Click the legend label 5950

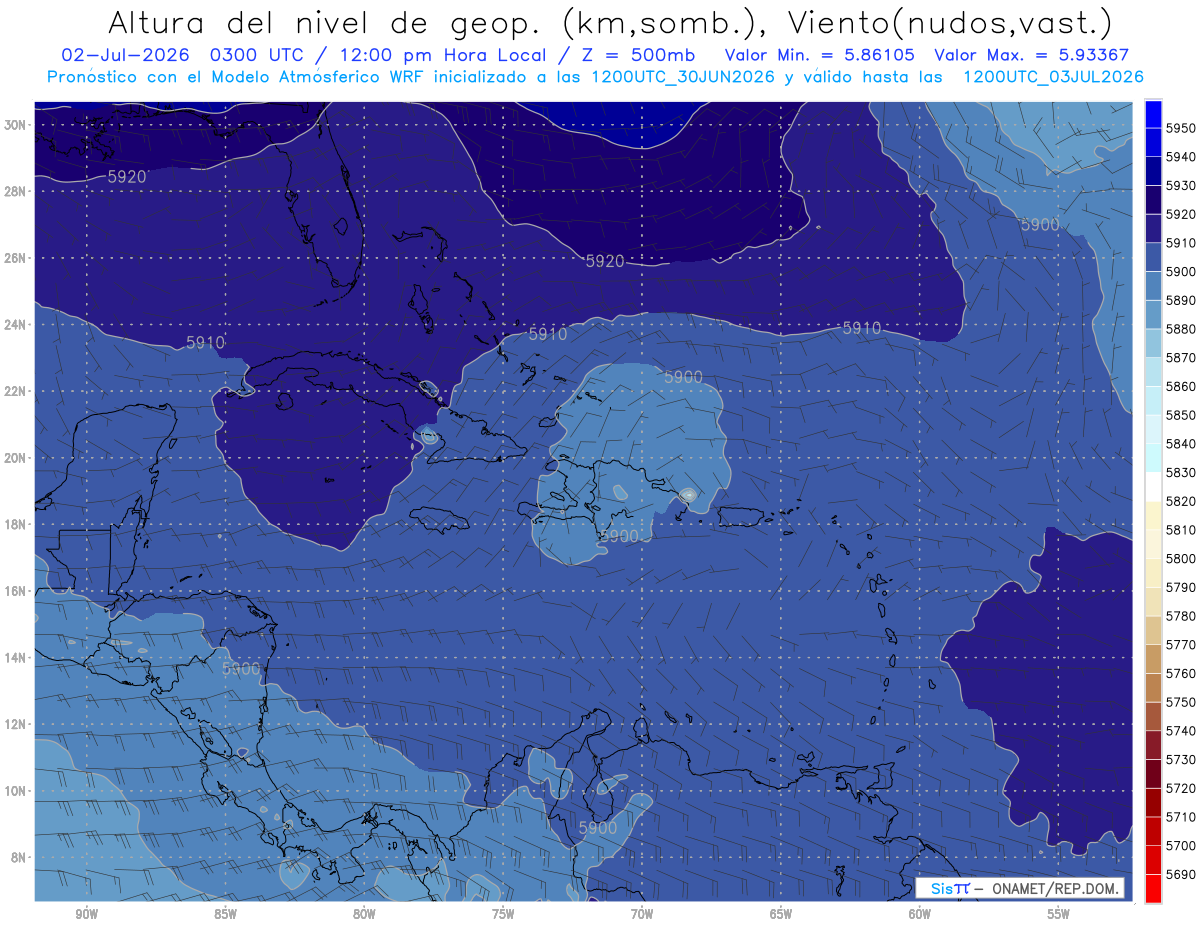pos(1180,128)
